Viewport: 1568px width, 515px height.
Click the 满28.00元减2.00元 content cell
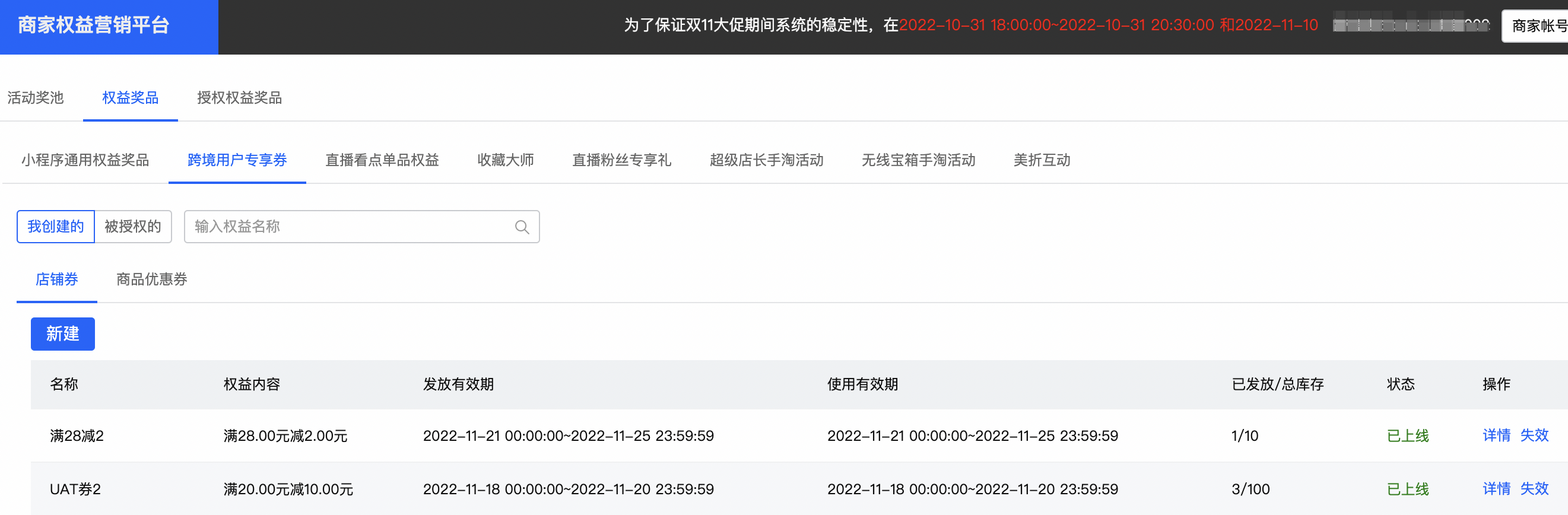click(x=285, y=436)
